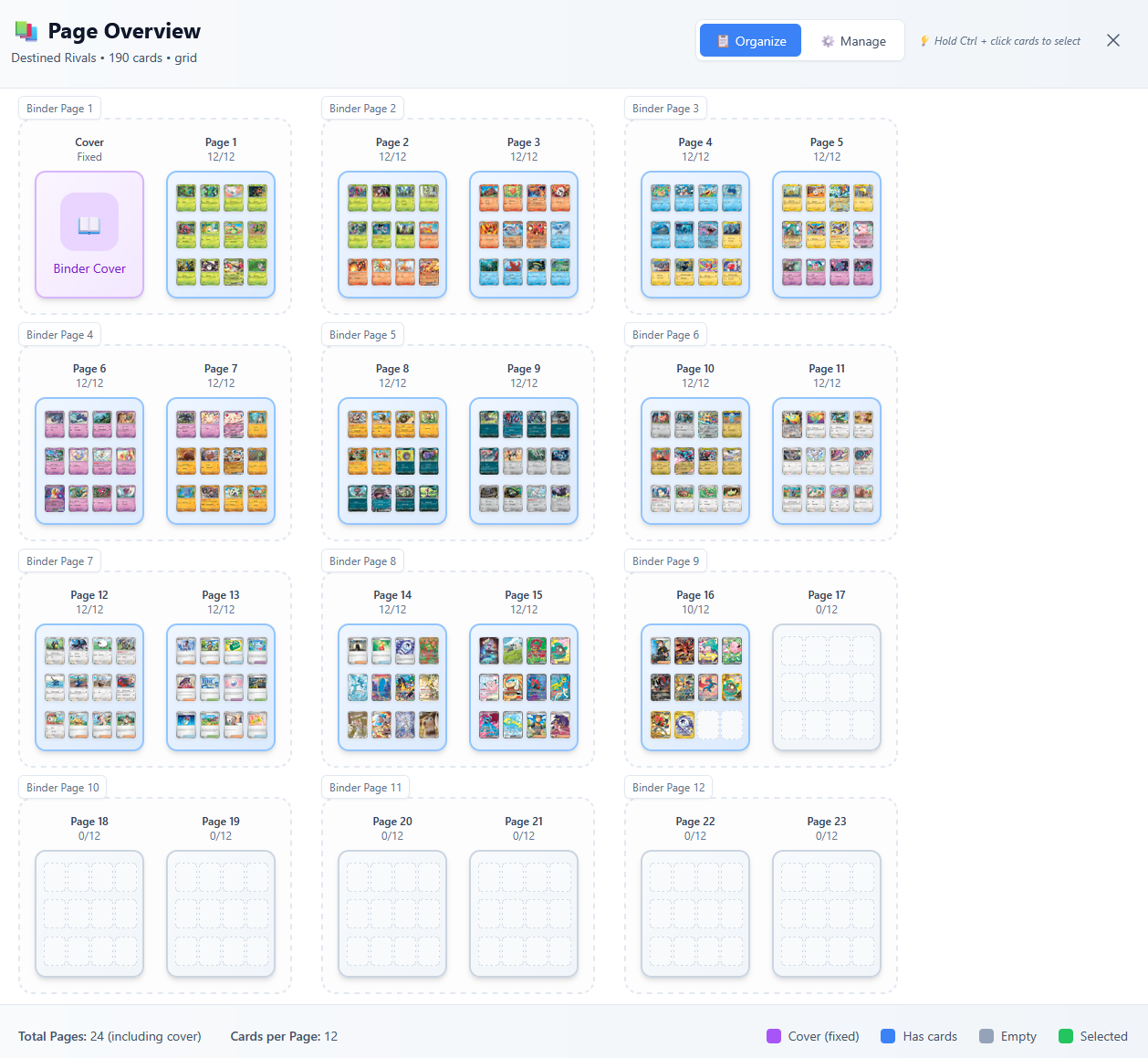Click the gear icon on the Manage button
Image resolution: width=1148 pixels, height=1058 pixels.
click(x=829, y=40)
